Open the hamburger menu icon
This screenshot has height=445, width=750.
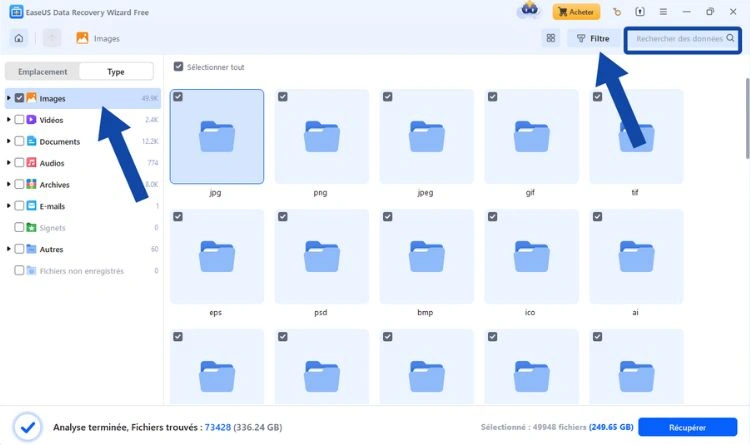[663, 12]
